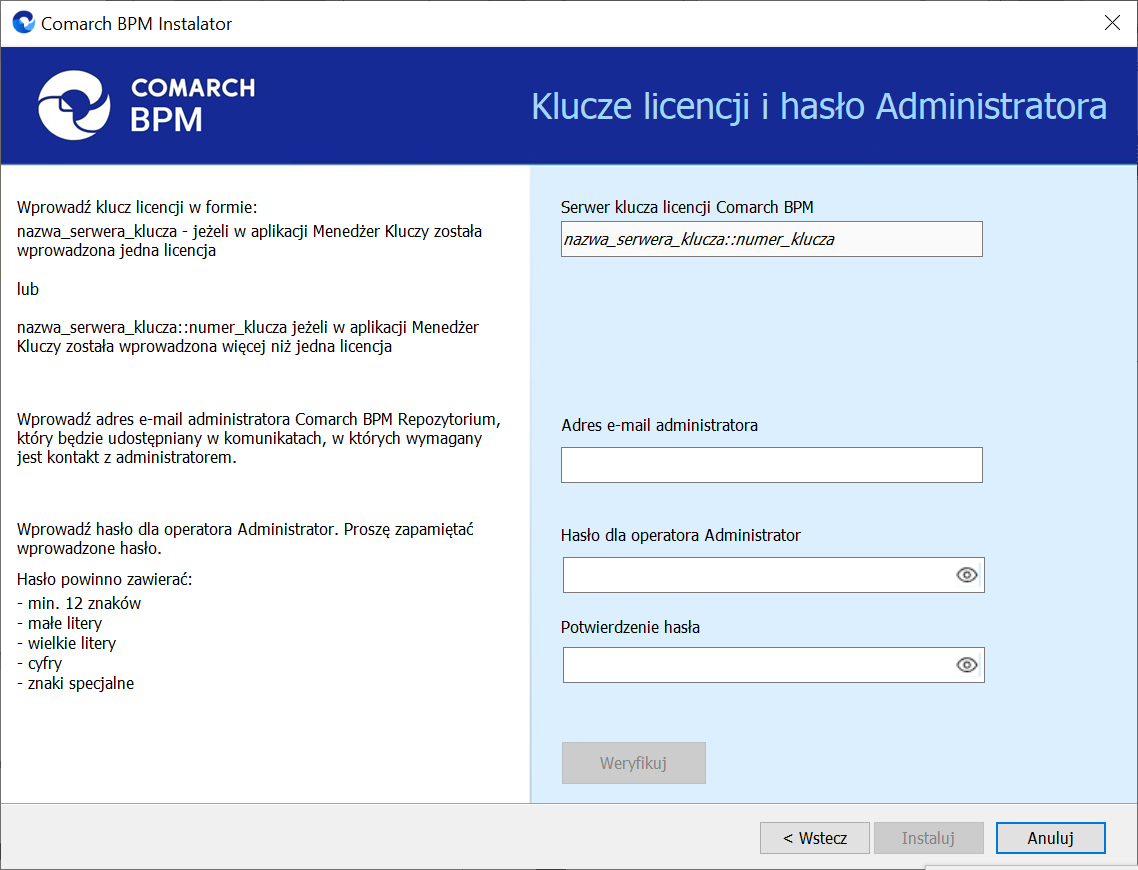
Task: Reveal the password confirmation with the eye icon
Action: click(x=966, y=665)
